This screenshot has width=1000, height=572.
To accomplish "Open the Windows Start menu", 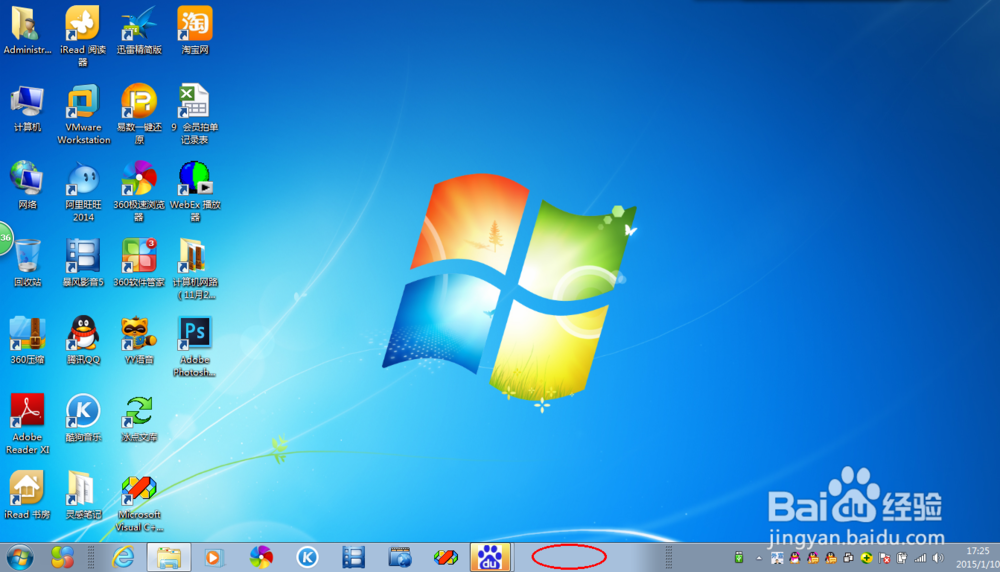I will (20, 558).
